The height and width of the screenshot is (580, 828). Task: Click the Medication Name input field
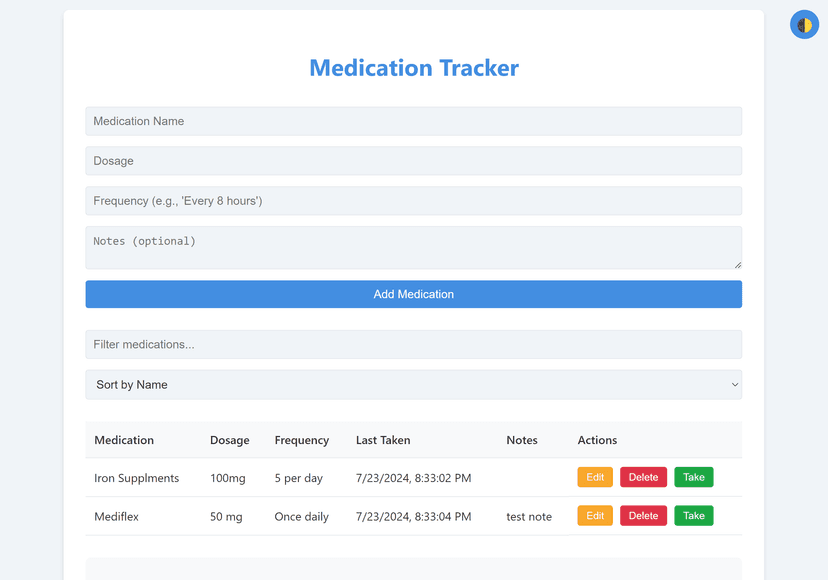(x=413, y=121)
